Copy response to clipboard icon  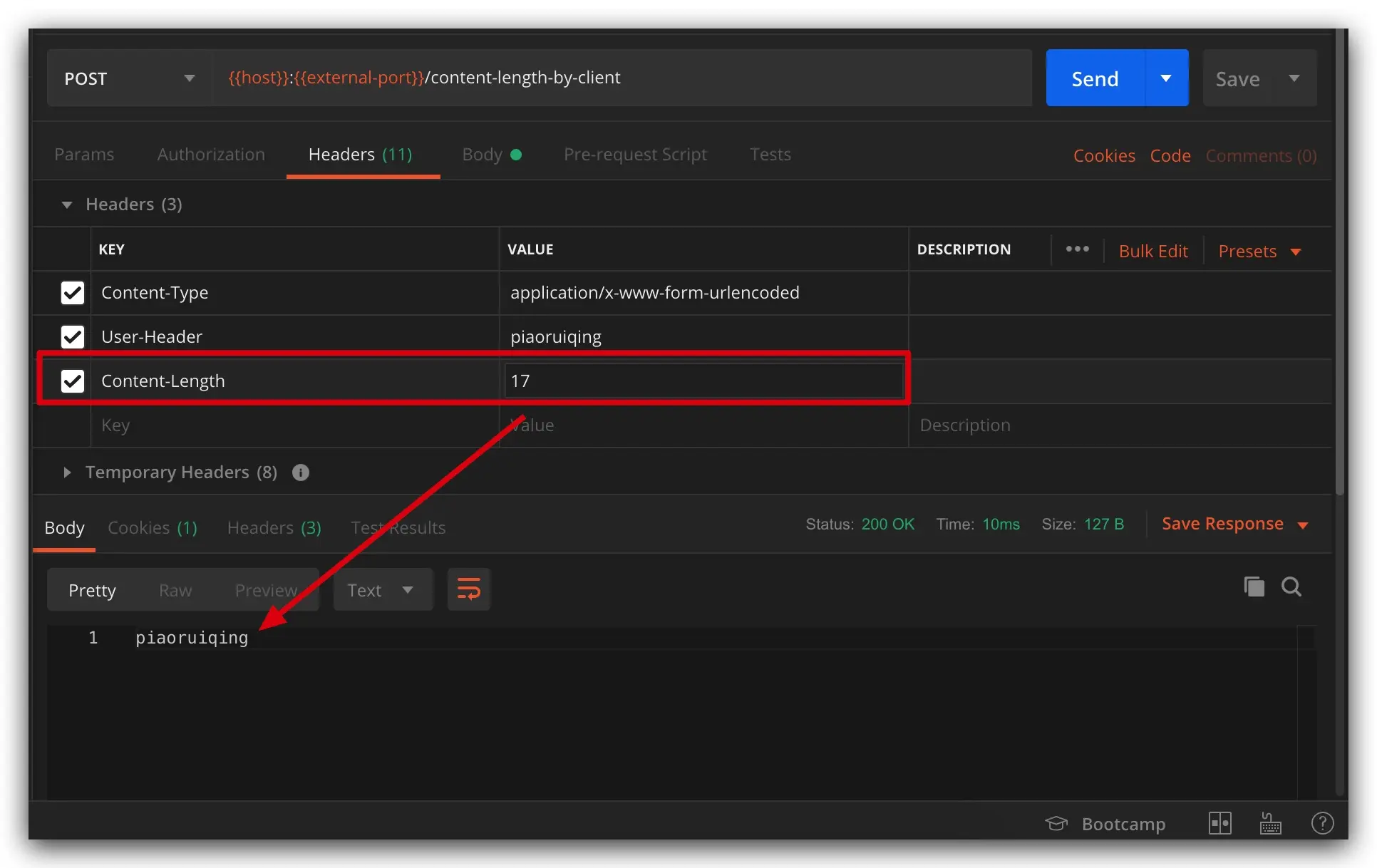point(1254,587)
